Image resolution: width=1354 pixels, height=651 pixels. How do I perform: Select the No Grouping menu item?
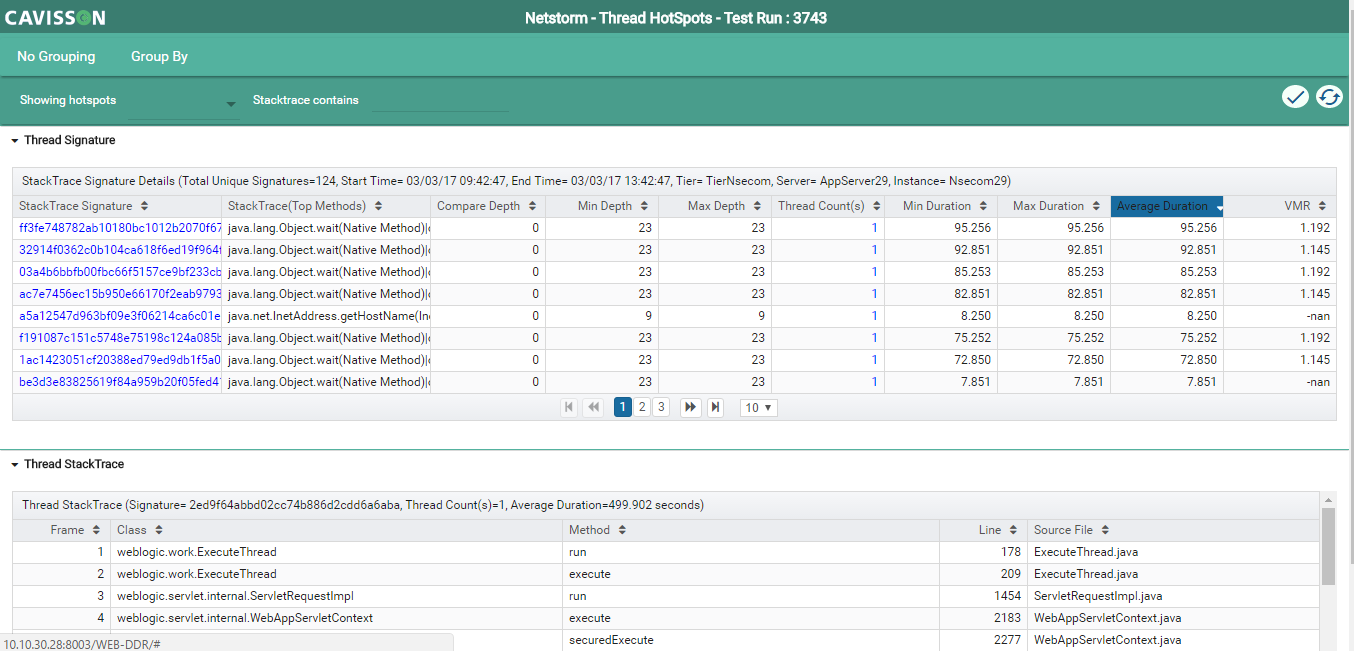click(x=56, y=57)
